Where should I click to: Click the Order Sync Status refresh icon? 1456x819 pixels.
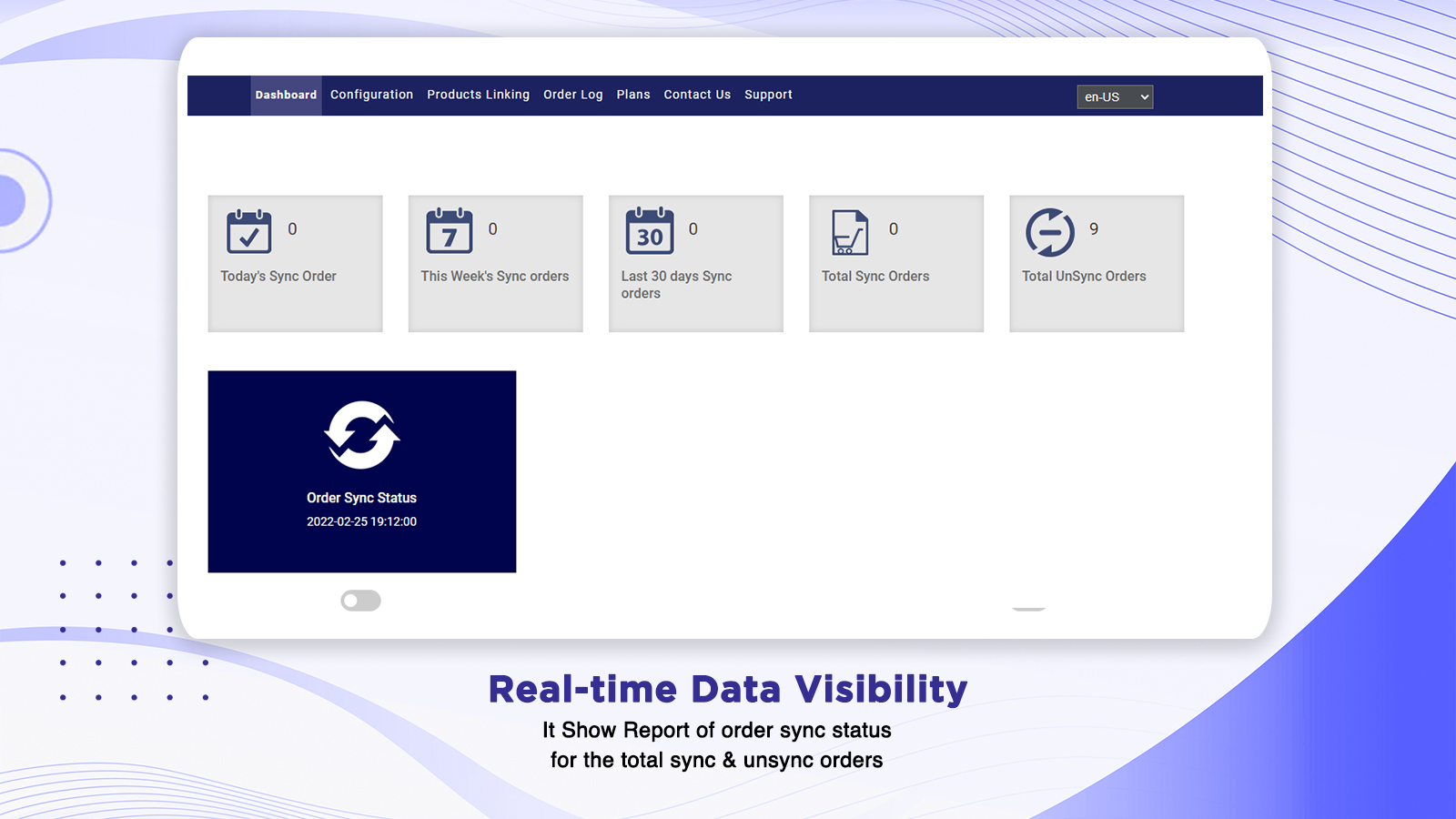361,434
